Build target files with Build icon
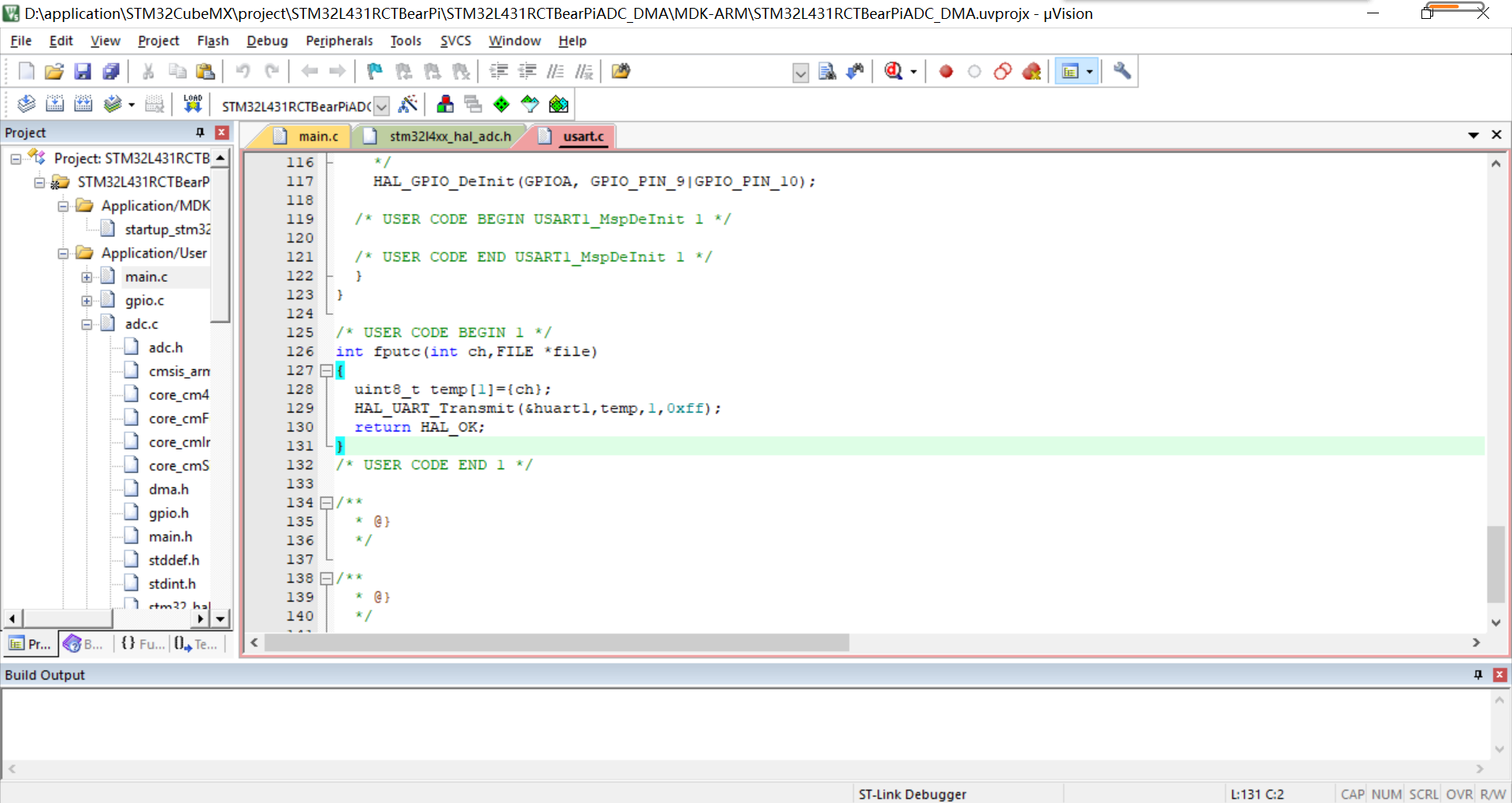 pos(54,104)
